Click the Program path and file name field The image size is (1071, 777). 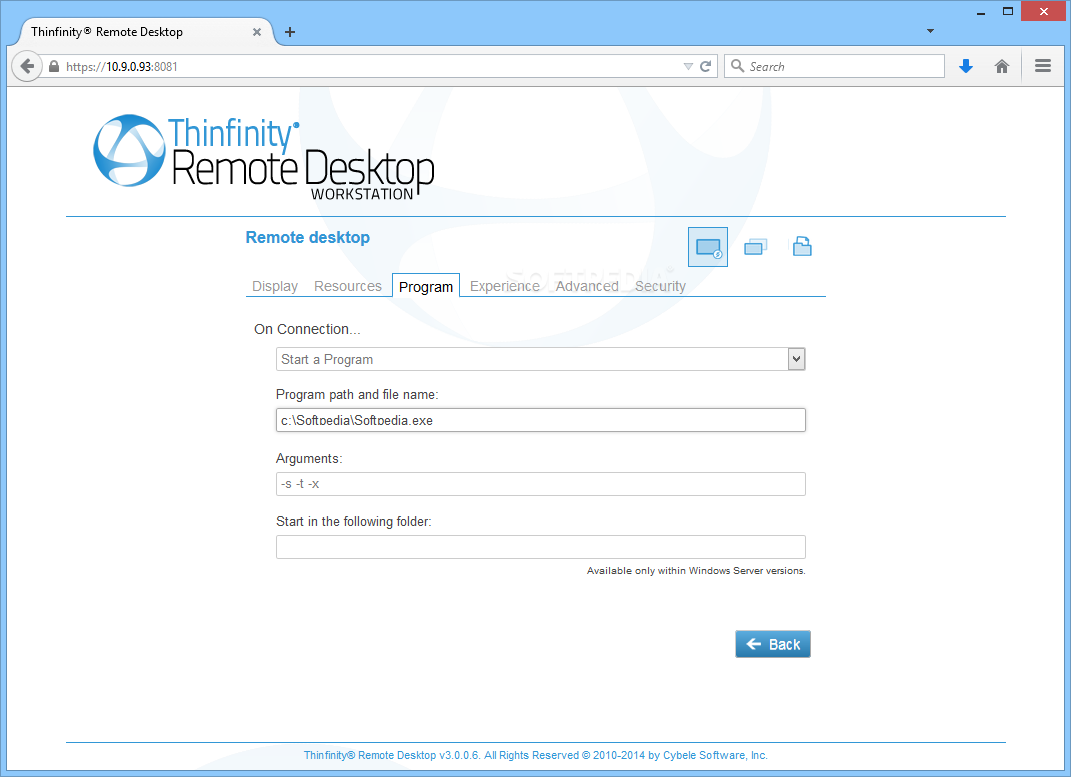pos(540,420)
